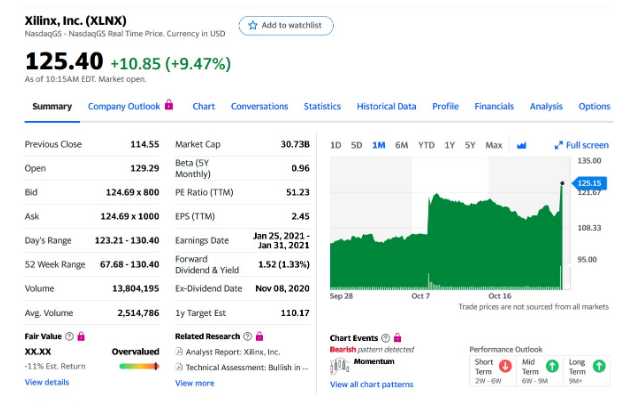637x408 pixels.
Task: Click the Overvalued fair value gradient bar
Action: tap(139, 366)
